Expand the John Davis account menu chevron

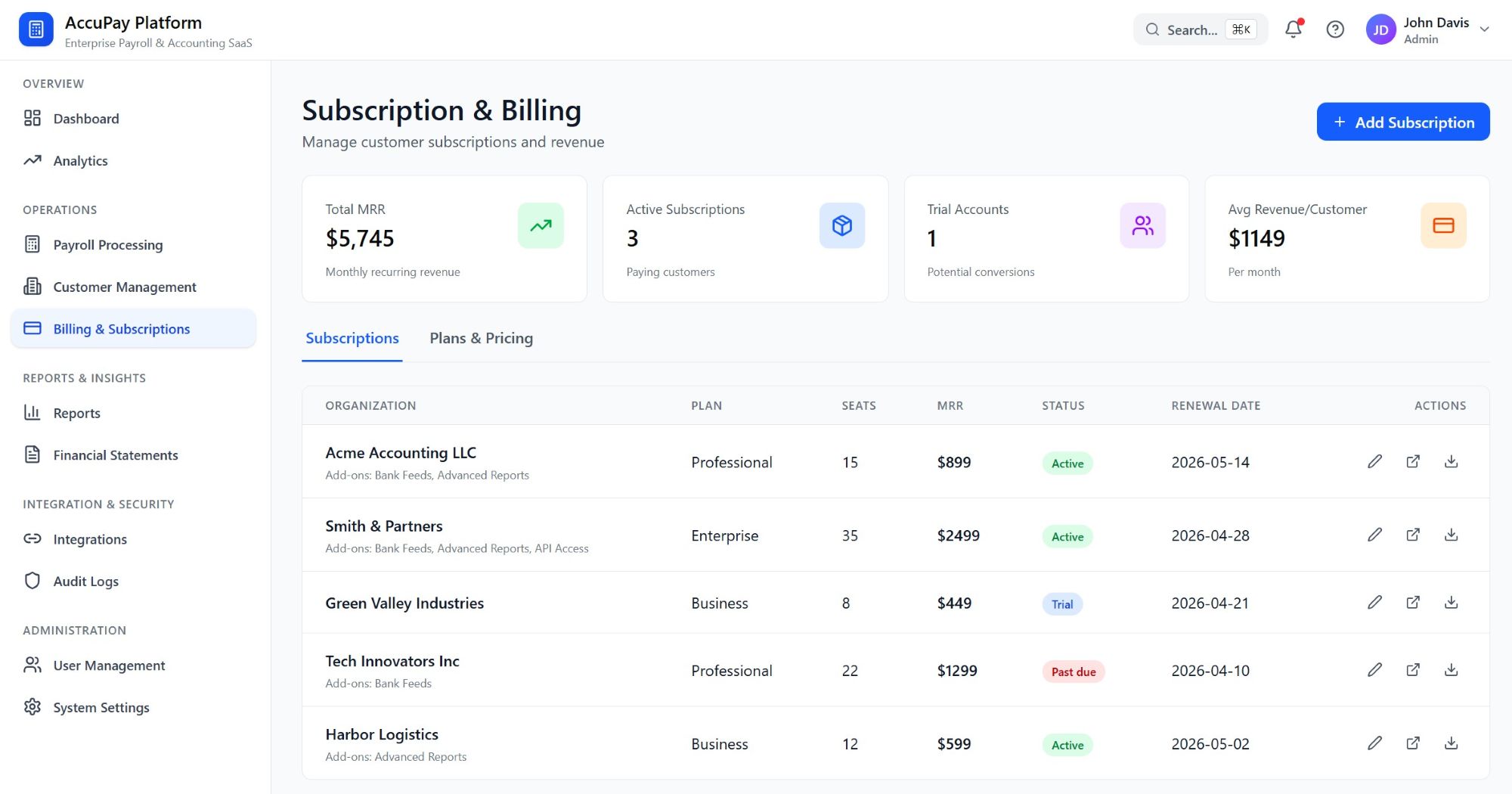click(1484, 29)
